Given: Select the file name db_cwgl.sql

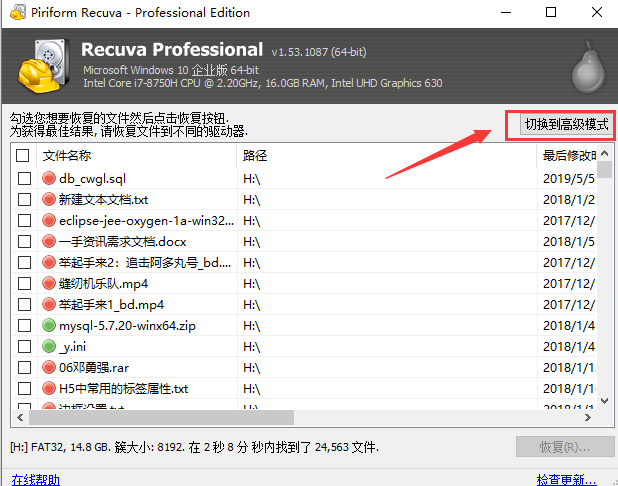Looking at the screenshot, I should (x=92, y=179).
